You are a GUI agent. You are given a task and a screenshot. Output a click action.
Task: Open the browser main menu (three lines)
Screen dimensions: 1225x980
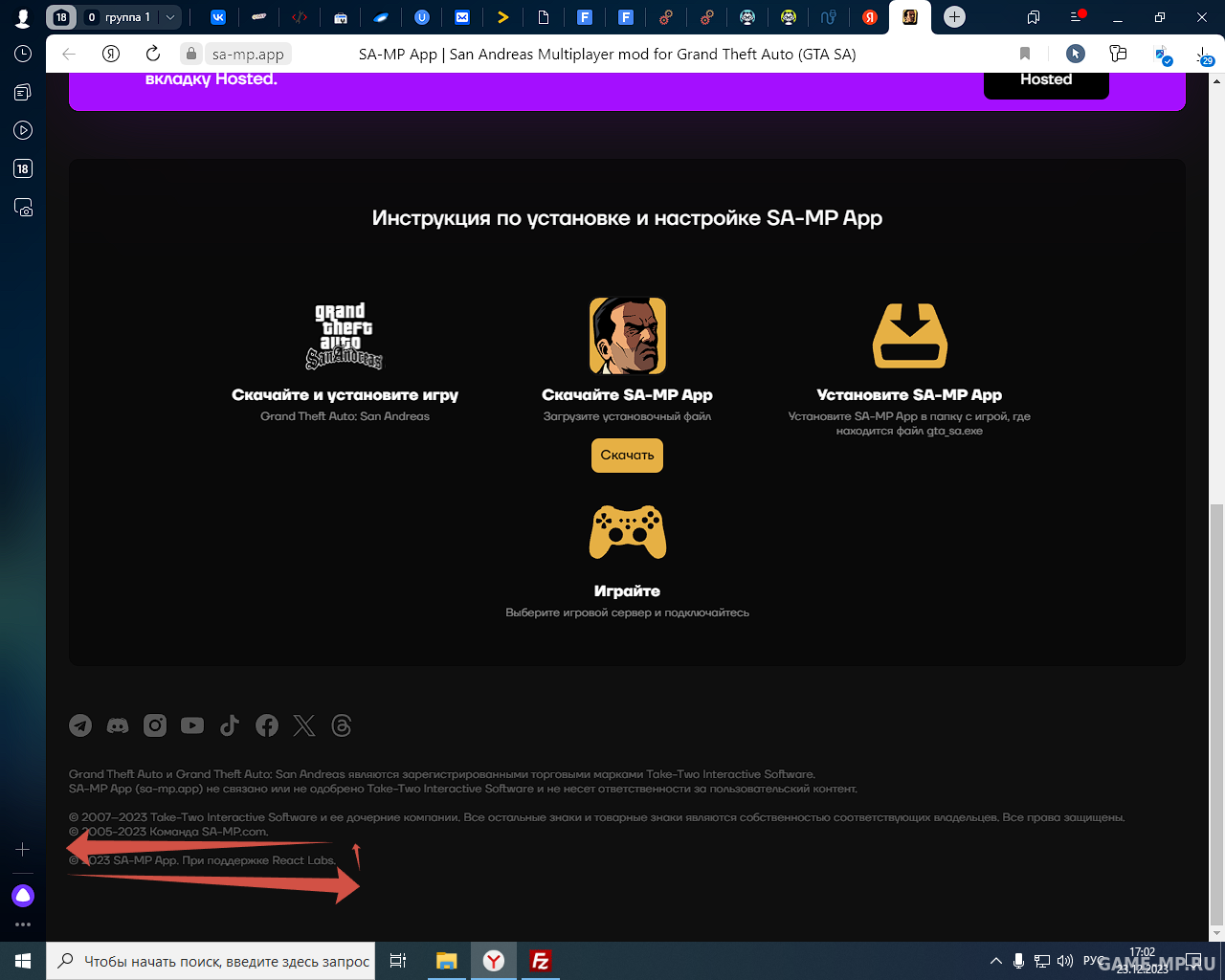1078,17
